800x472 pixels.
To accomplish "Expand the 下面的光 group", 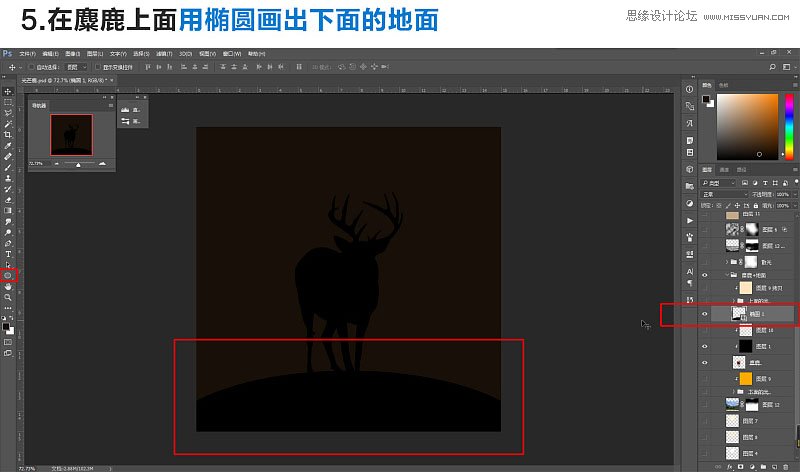I will coord(734,391).
